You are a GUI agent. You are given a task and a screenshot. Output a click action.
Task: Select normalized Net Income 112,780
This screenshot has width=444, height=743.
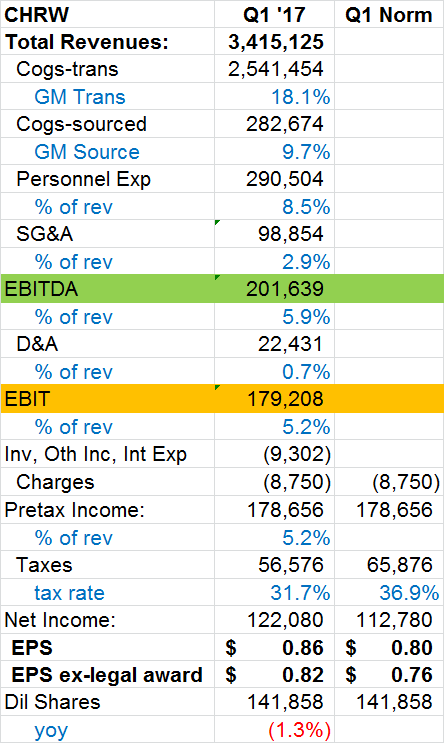click(394, 620)
